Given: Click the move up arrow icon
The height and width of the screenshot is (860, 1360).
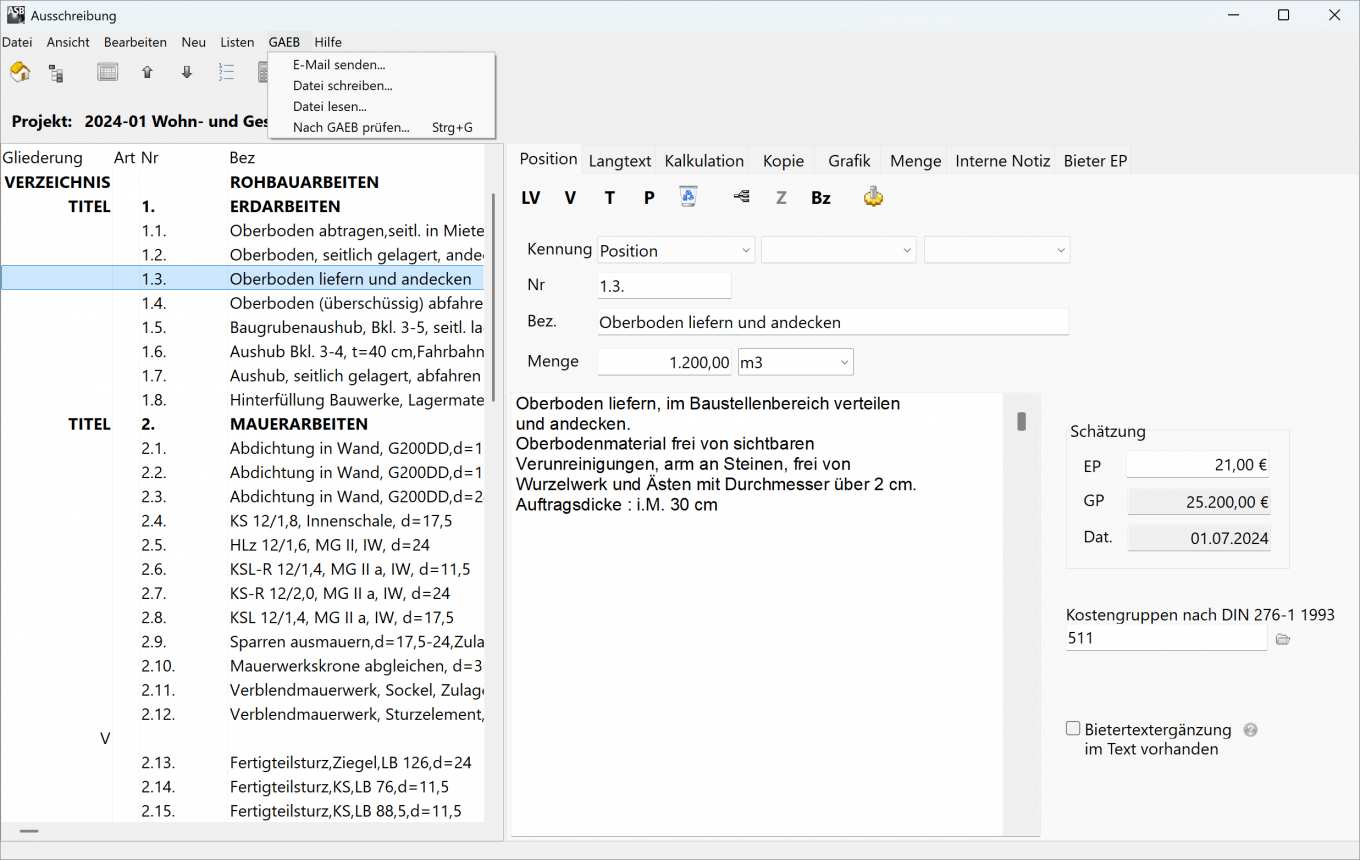Looking at the screenshot, I should [147, 72].
